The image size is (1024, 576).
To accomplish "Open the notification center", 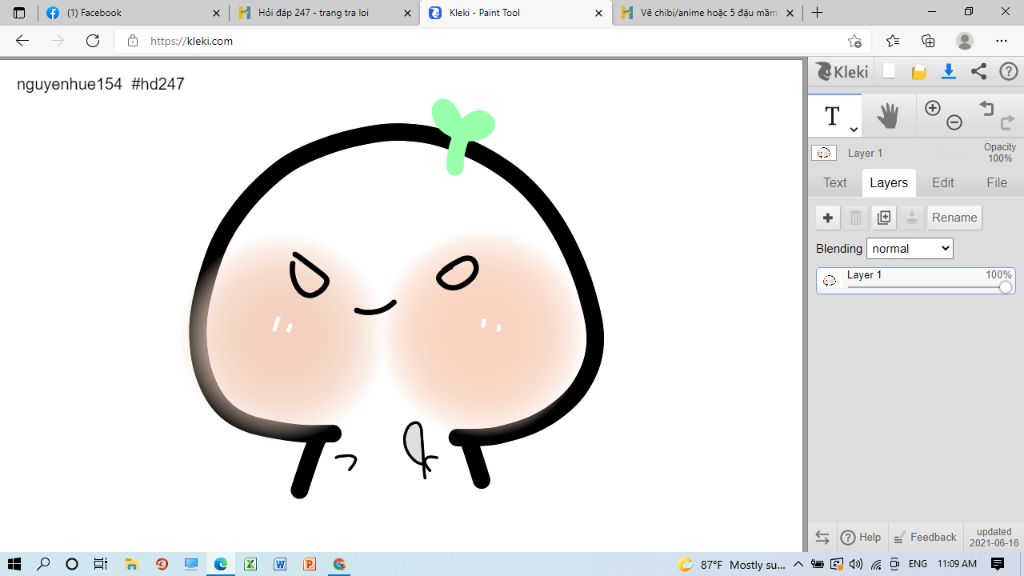I will coord(997,564).
